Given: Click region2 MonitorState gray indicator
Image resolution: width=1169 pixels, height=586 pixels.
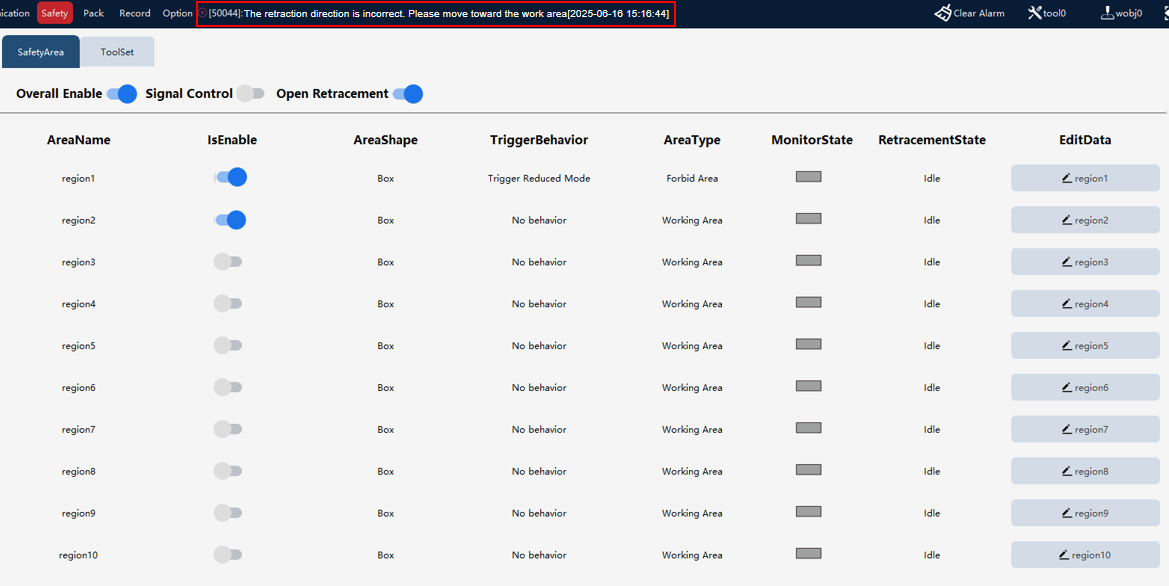Looking at the screenshot, I should coord(809,218).
